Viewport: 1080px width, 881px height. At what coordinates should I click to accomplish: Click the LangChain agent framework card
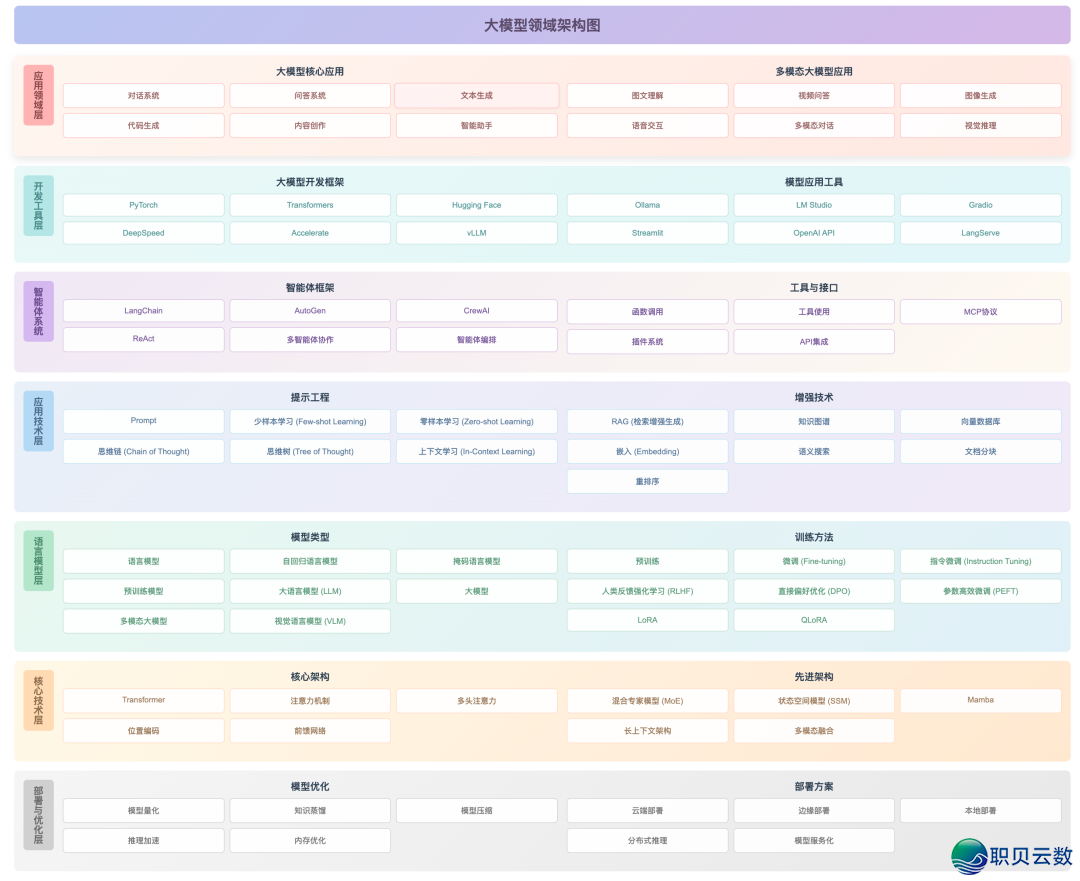[x=143, y=311]
